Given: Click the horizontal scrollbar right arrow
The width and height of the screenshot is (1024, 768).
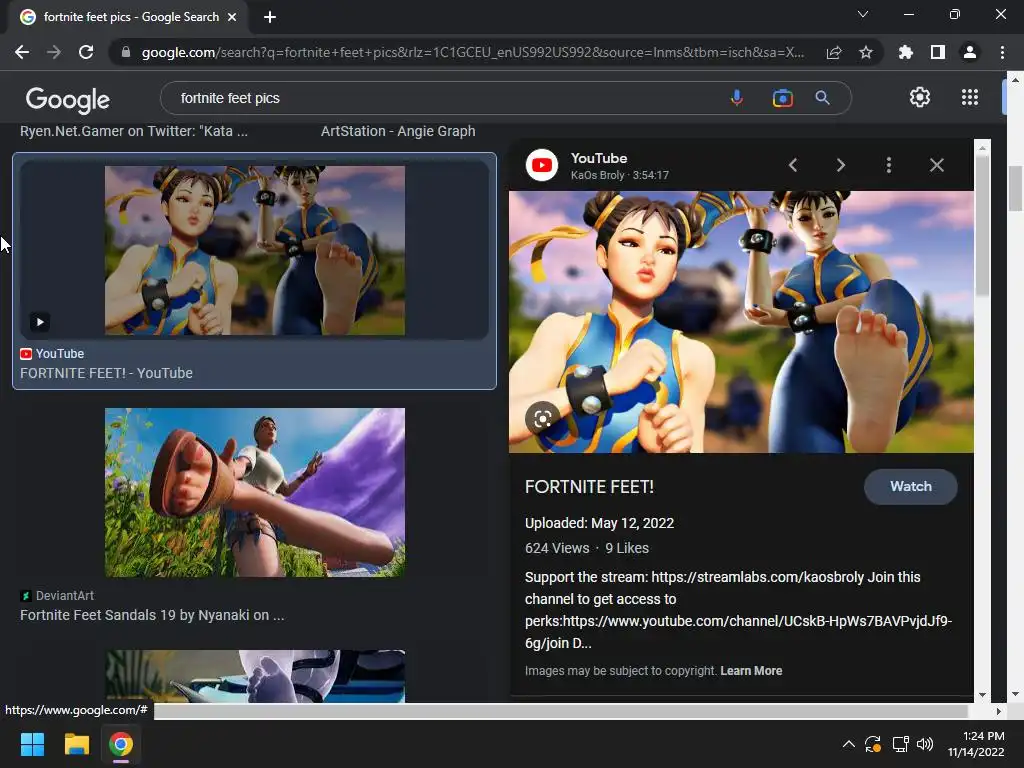Looking at the screenshot, I should pyautogui.click(x=999, y=711).
